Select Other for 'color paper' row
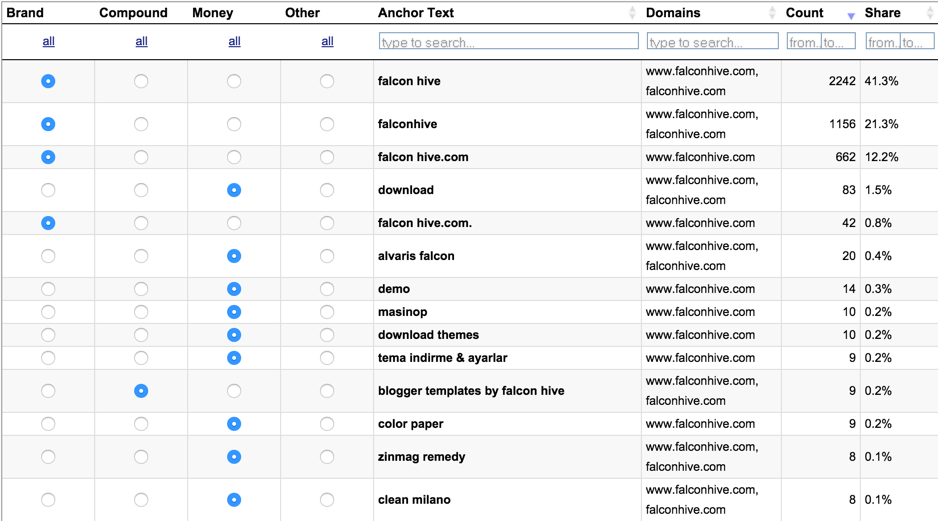Image resolution: width=938 pixels, height=521 pixels. click(x=327, y=423)
